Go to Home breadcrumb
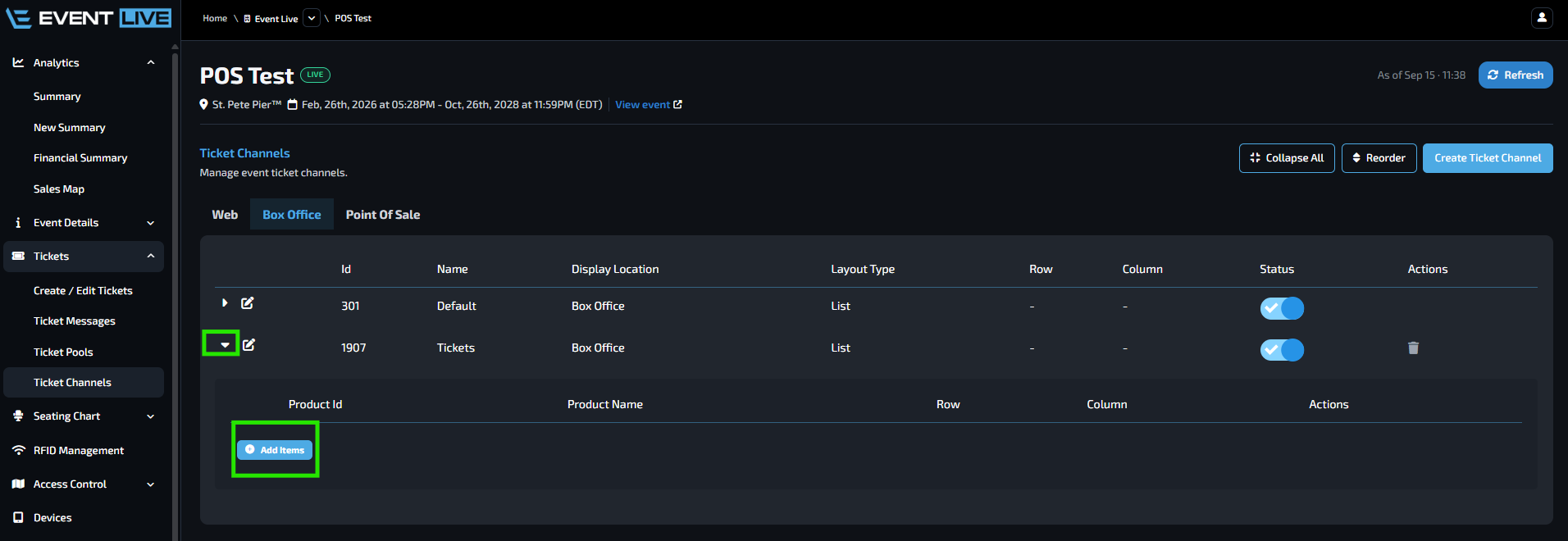The width and height of the screenshot is (1568, 541). click(x=215, y=18)
